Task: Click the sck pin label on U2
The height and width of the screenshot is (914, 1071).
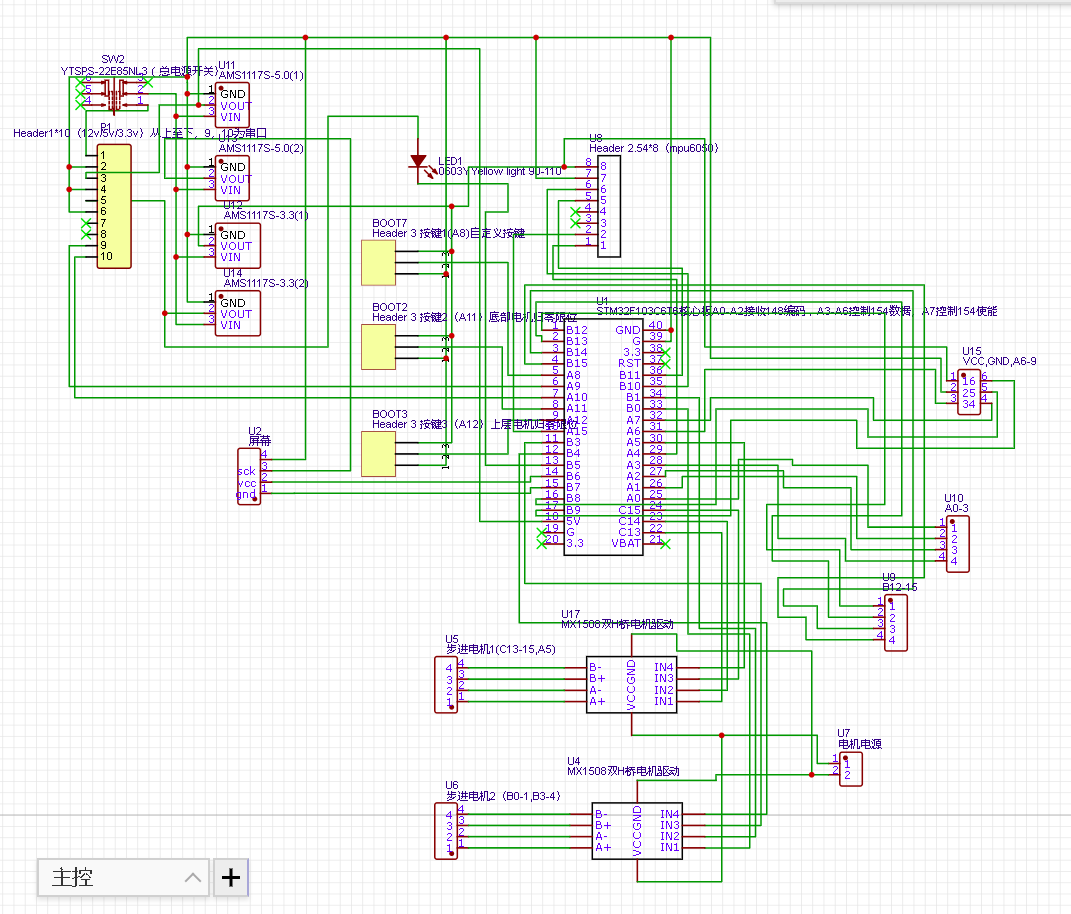Action: point(246,471)
